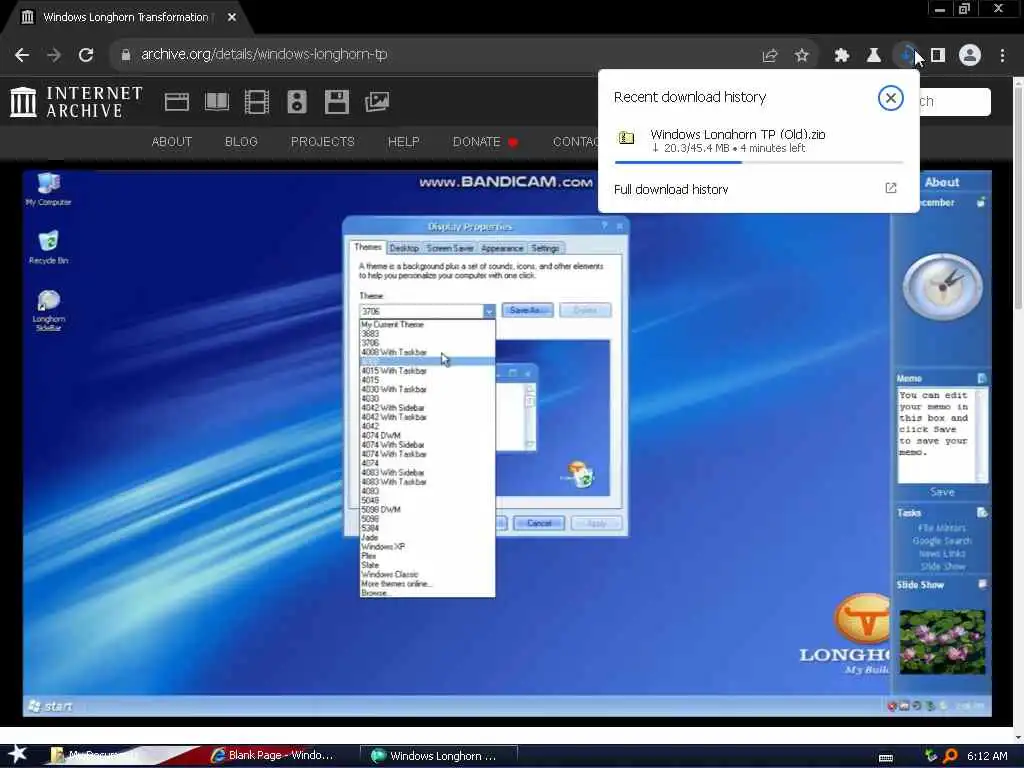
Task: Open the Audio speaker icon
Action: tap(296, 103)
